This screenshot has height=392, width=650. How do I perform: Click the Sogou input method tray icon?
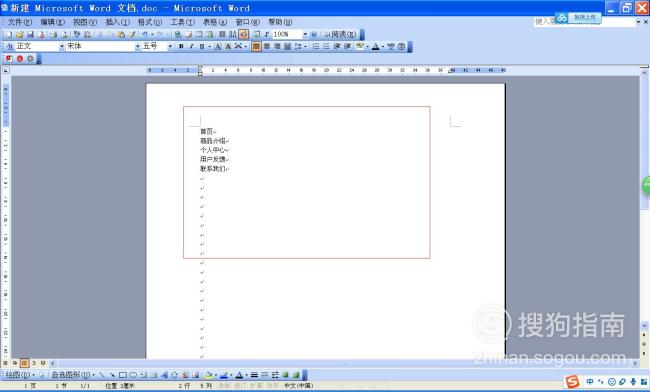(572, 382)
